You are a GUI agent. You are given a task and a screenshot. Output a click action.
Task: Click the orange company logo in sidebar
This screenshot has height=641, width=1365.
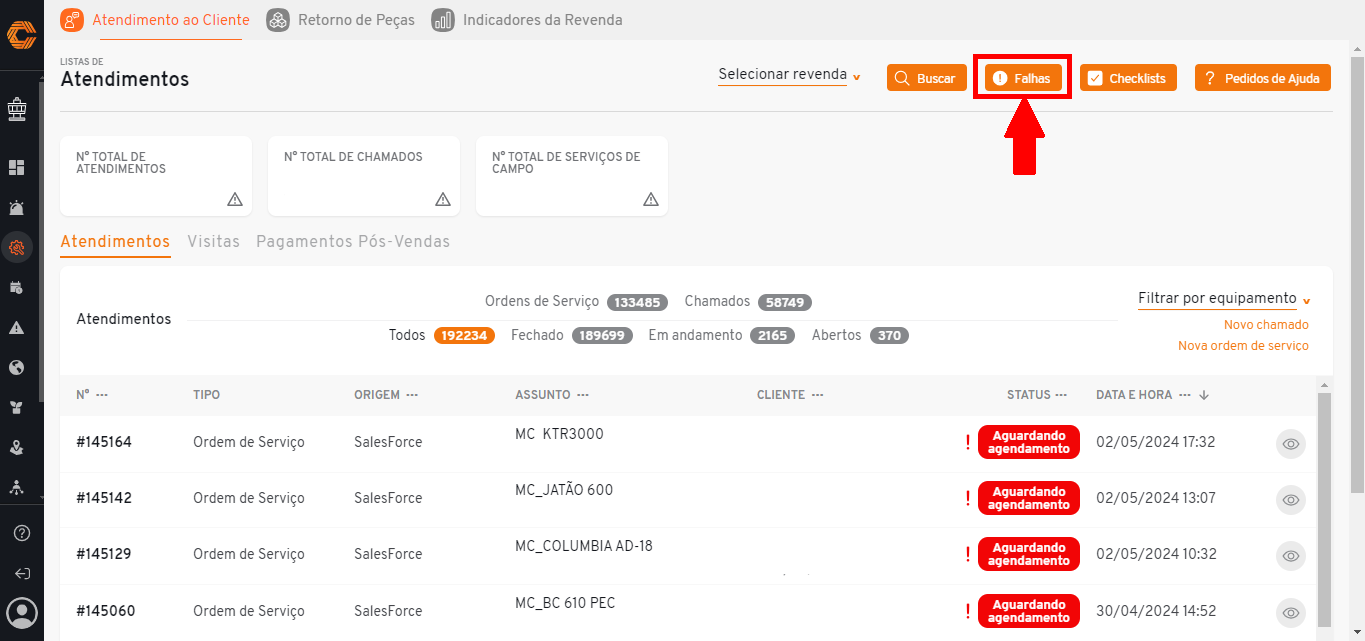tap(21, 35)
